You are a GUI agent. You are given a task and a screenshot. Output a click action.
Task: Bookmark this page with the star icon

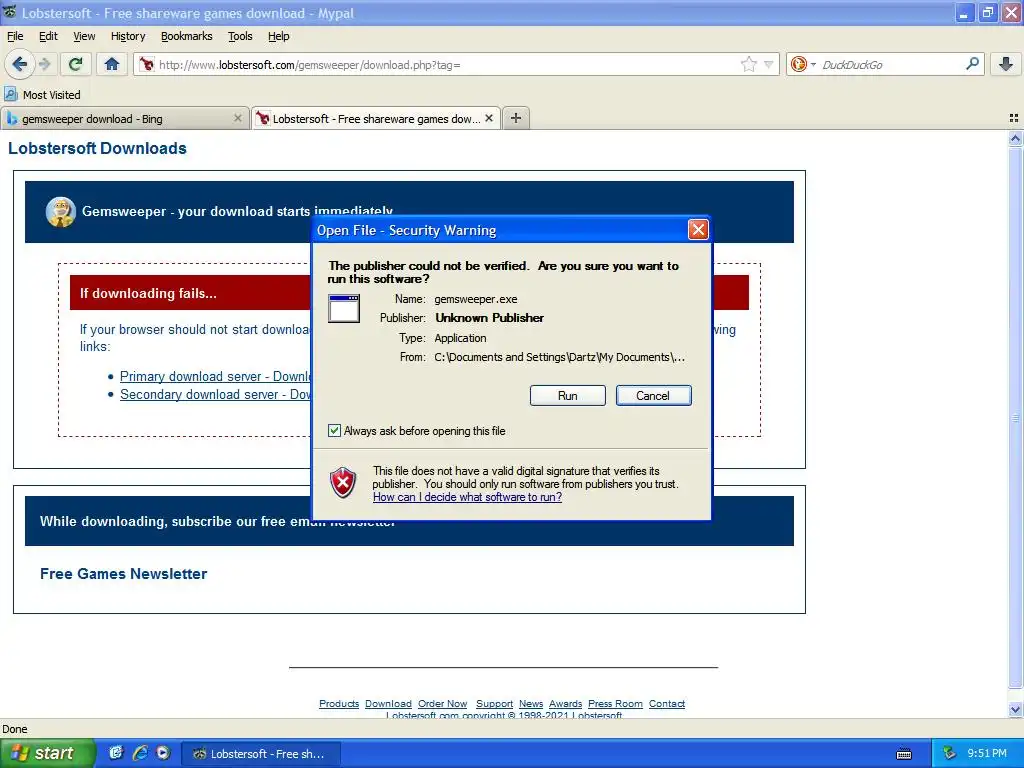click(748, 64)
